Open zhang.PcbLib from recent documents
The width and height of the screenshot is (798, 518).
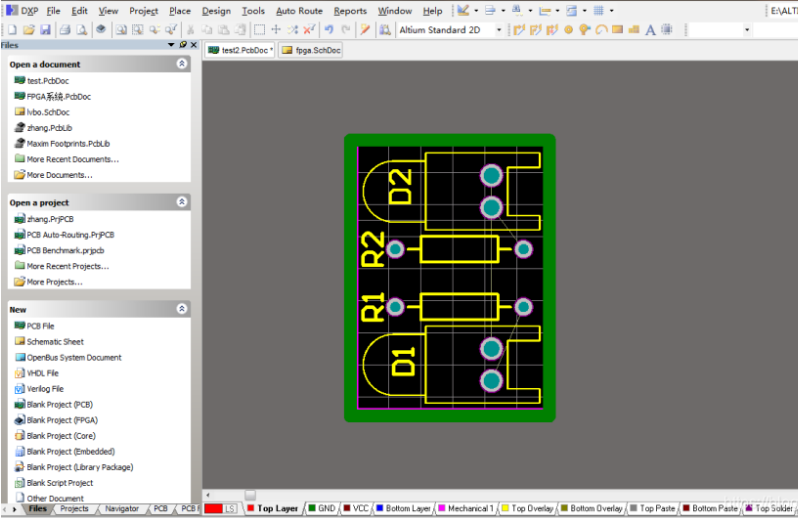pos(49,128)
